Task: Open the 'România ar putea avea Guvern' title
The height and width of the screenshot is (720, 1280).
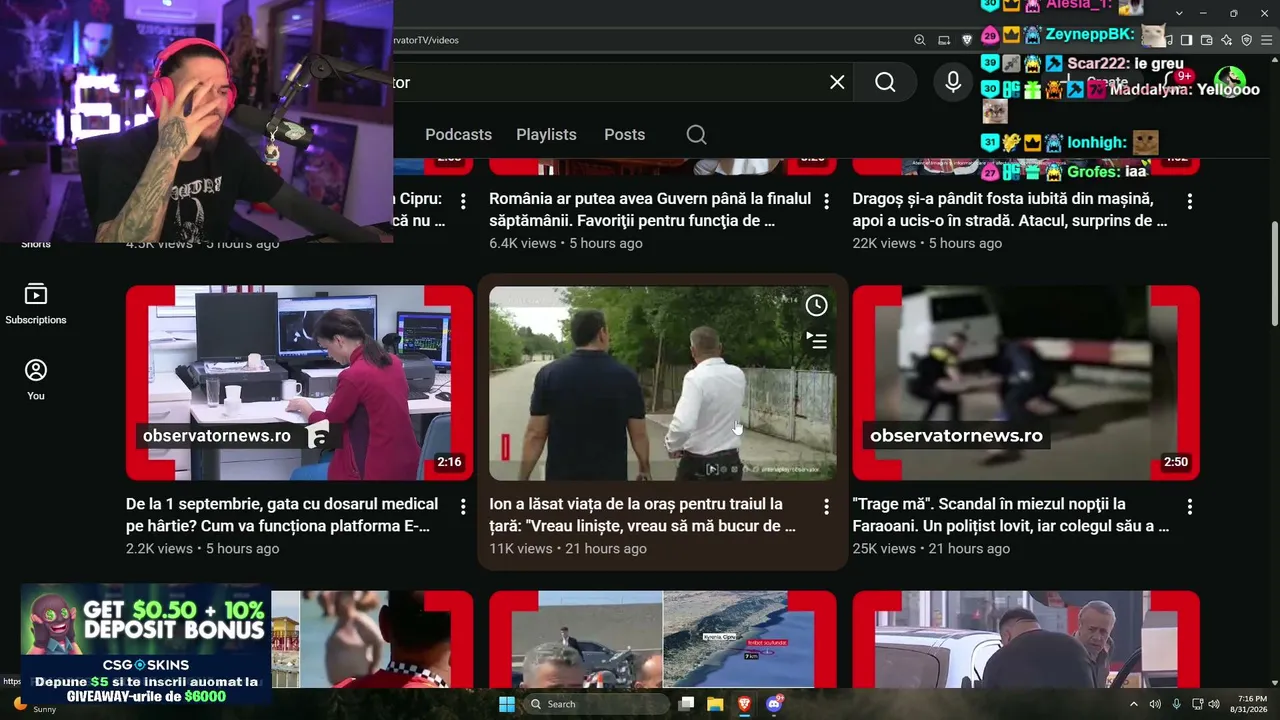Action: point(650,210)
